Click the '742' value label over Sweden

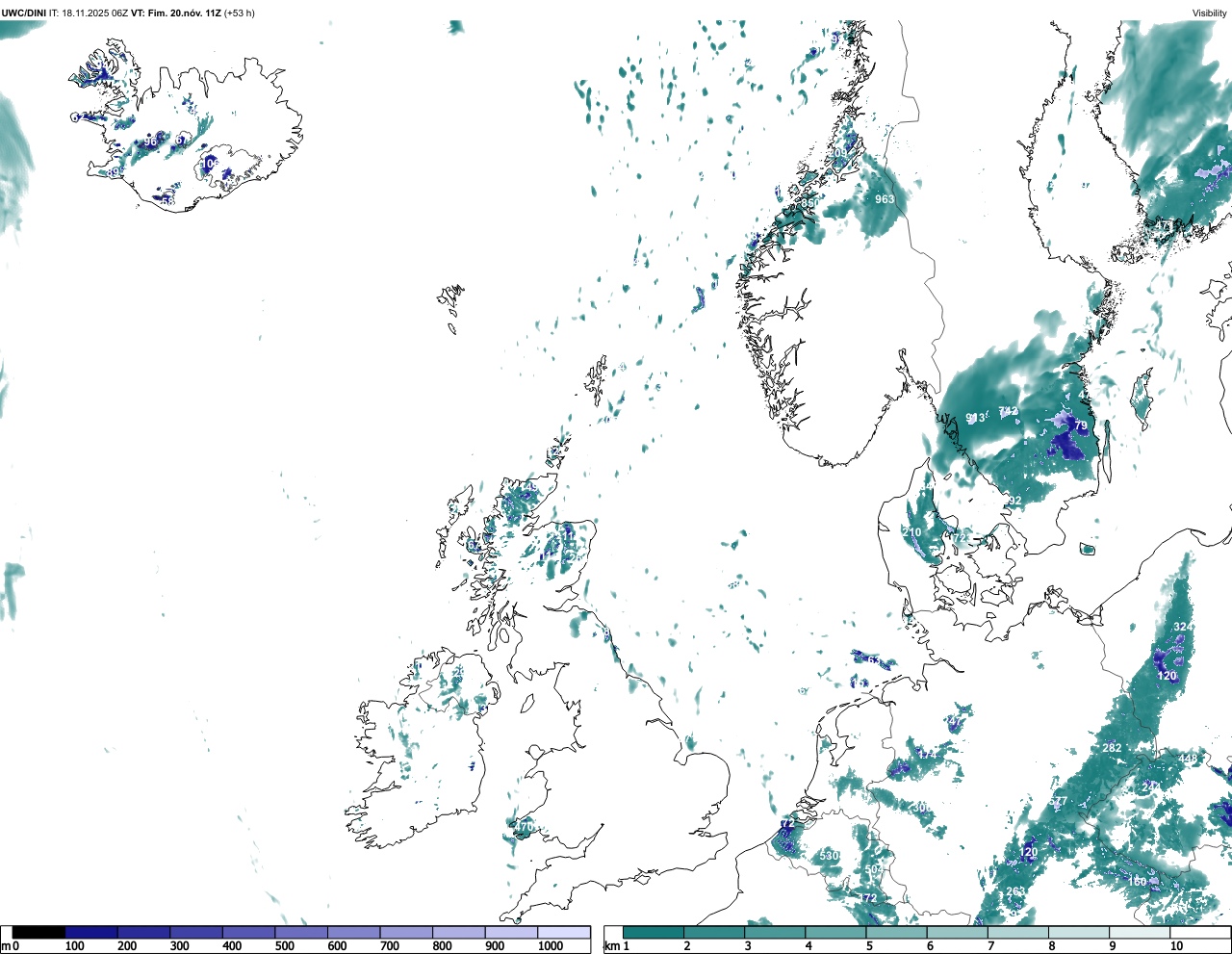1008,411
